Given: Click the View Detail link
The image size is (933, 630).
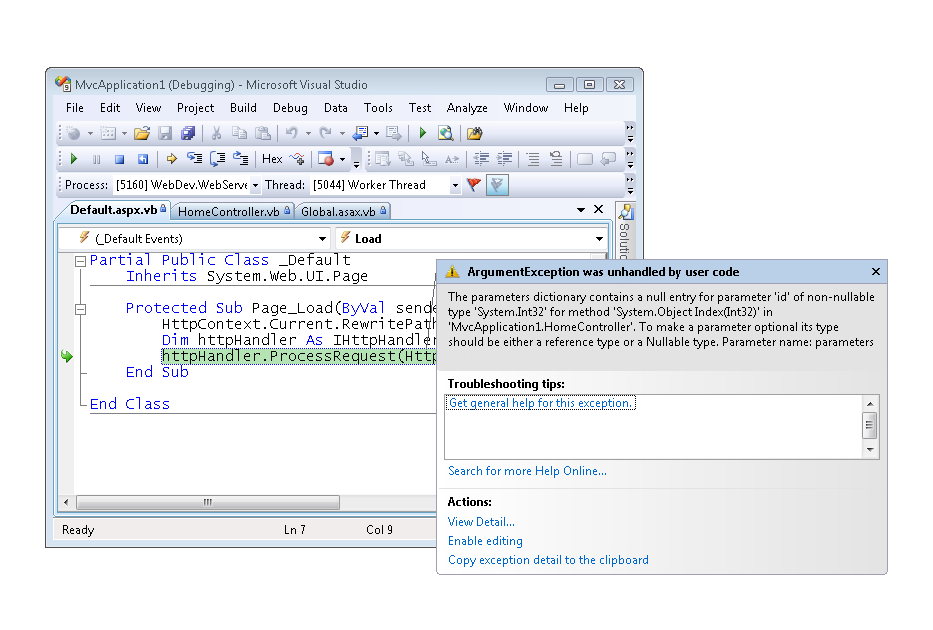Looking at the screenshot, I should [481, 521].
